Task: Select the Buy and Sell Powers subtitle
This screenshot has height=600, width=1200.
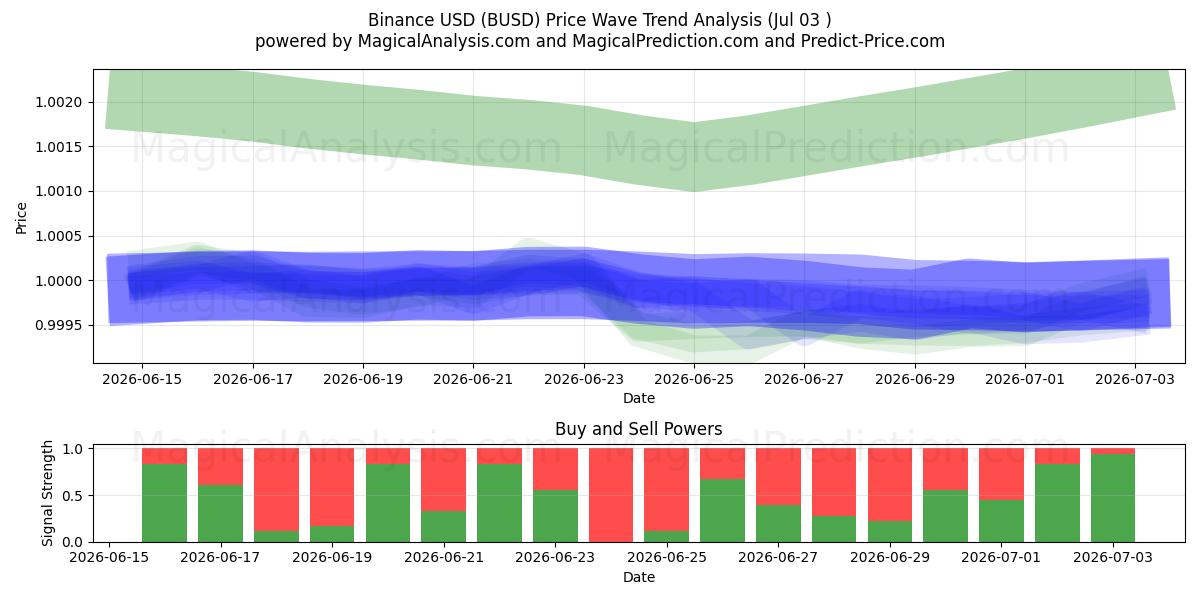Action: 639,429
